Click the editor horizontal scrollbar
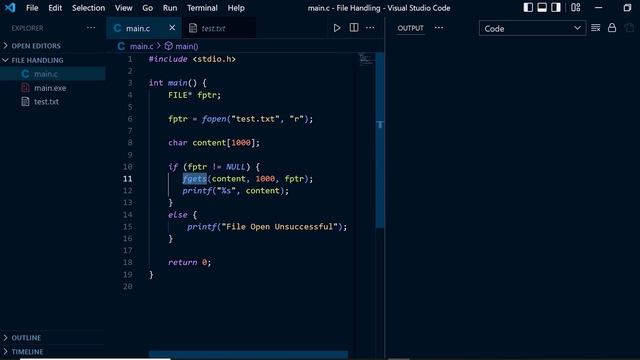This screenshot has width=640, height=360. pos(248,354)
